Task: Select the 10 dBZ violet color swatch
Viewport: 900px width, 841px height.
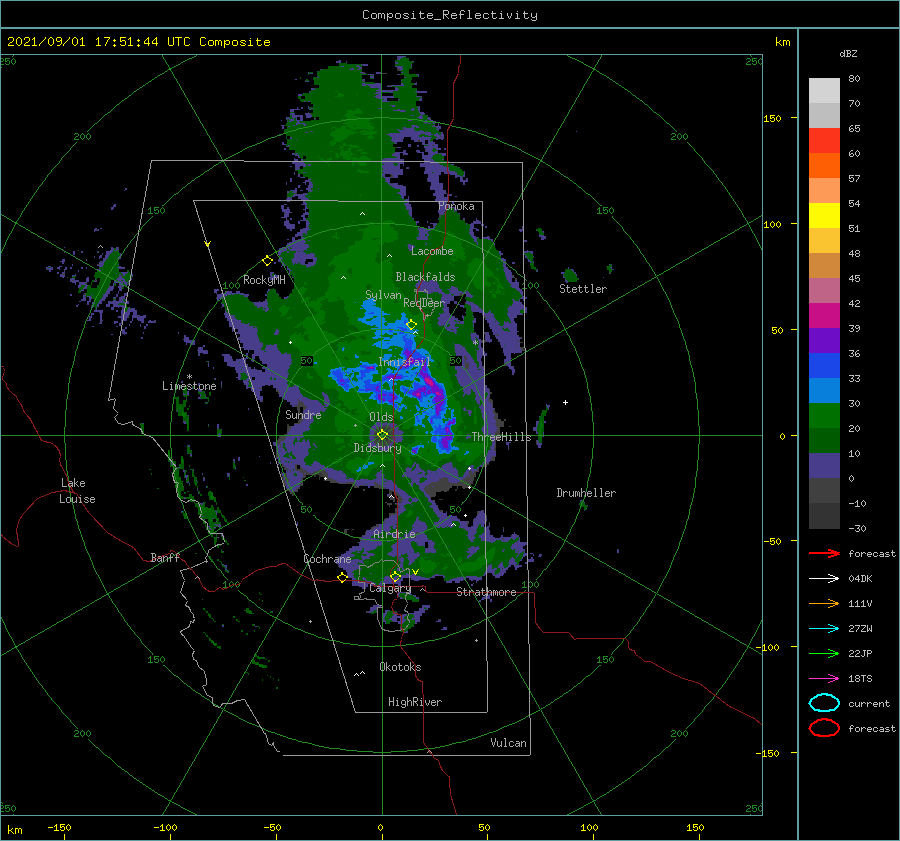Action: 824,465
